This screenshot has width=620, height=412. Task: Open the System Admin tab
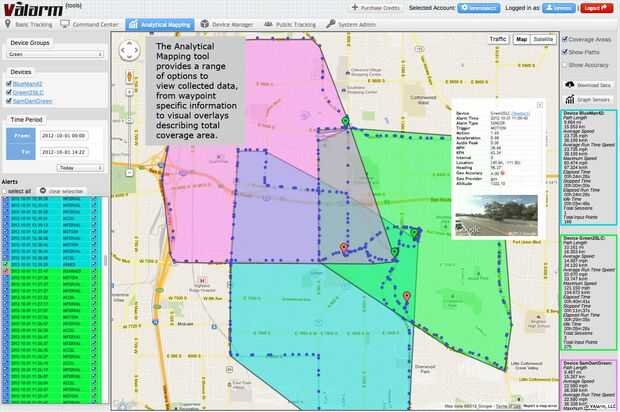tap(351, 25)
